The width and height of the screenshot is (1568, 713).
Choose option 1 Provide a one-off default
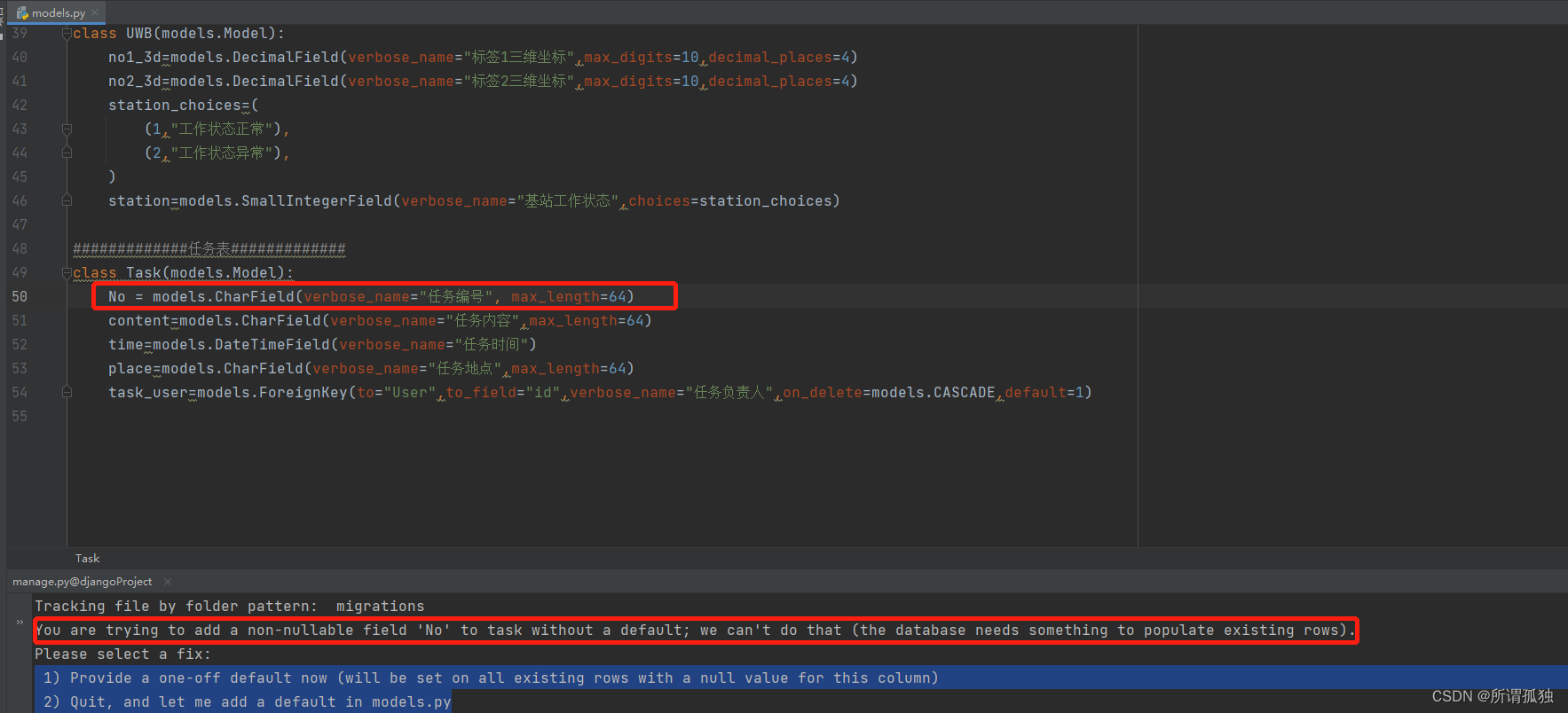point(491,678)
